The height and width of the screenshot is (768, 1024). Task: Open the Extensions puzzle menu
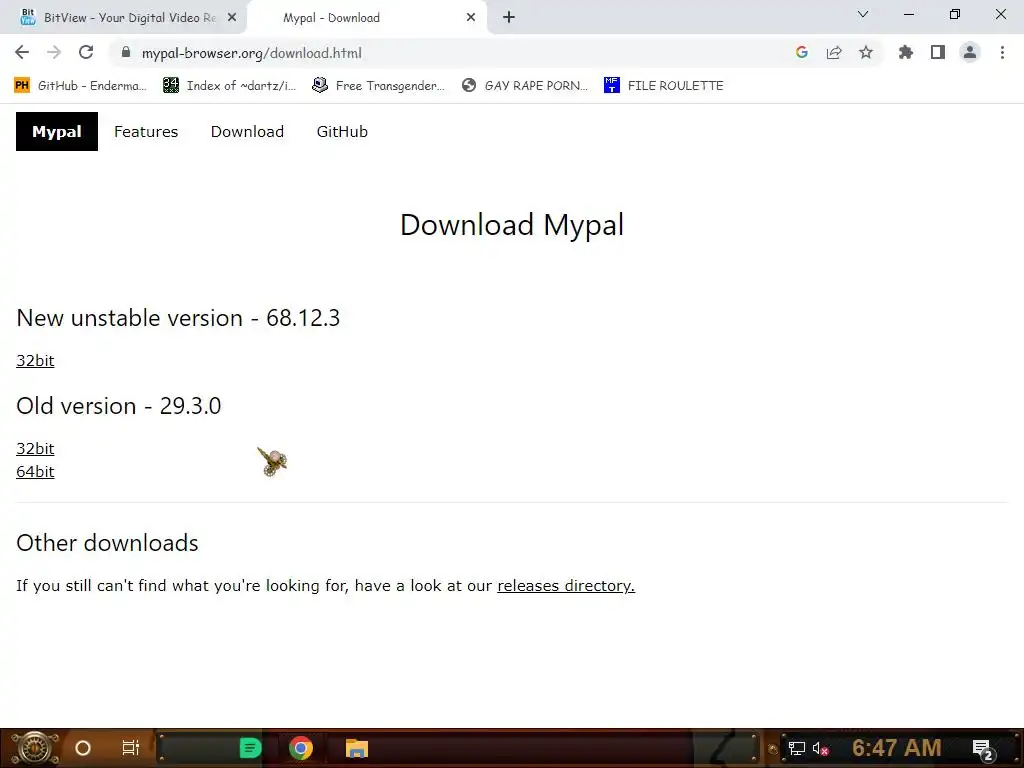[906, 52]
